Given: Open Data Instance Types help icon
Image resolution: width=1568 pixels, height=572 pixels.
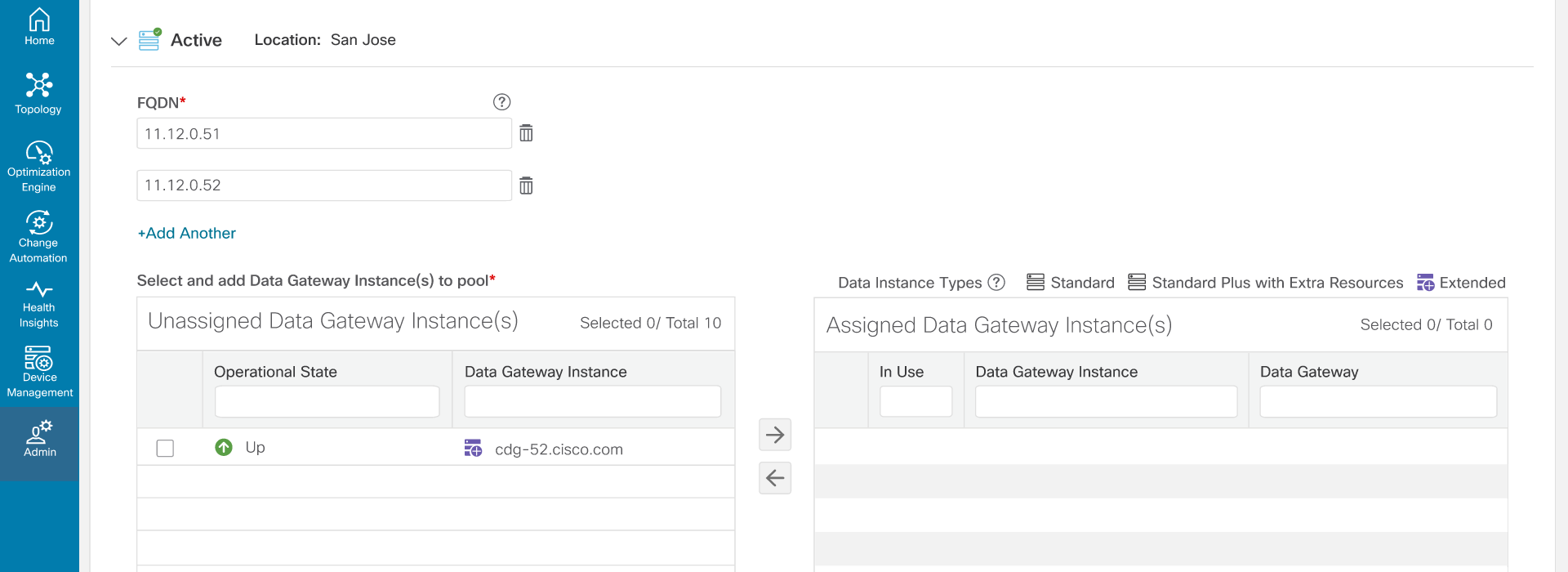Looking at the screenshot, I should 996,282.
